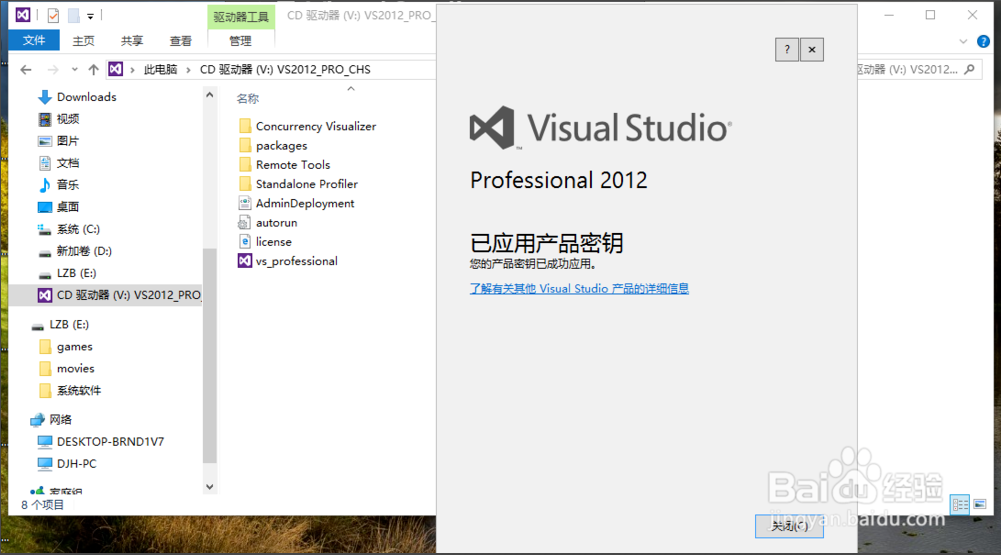Viewport: 1001px width, 555px height.
Task: Click the Explorer blue help icon
Action: tap(981, 41)
